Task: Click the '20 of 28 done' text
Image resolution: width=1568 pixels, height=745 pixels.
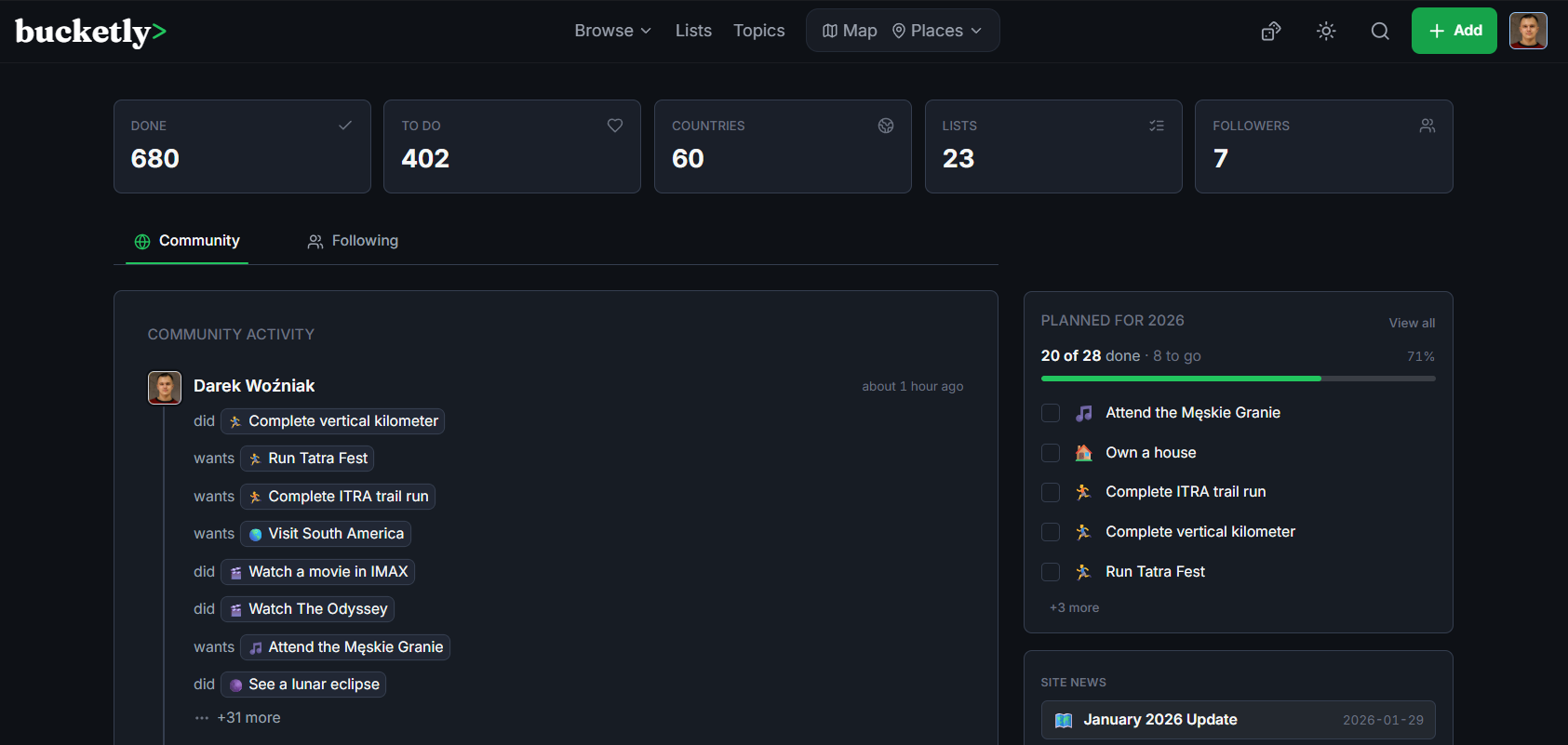Action: (1091, 356)
